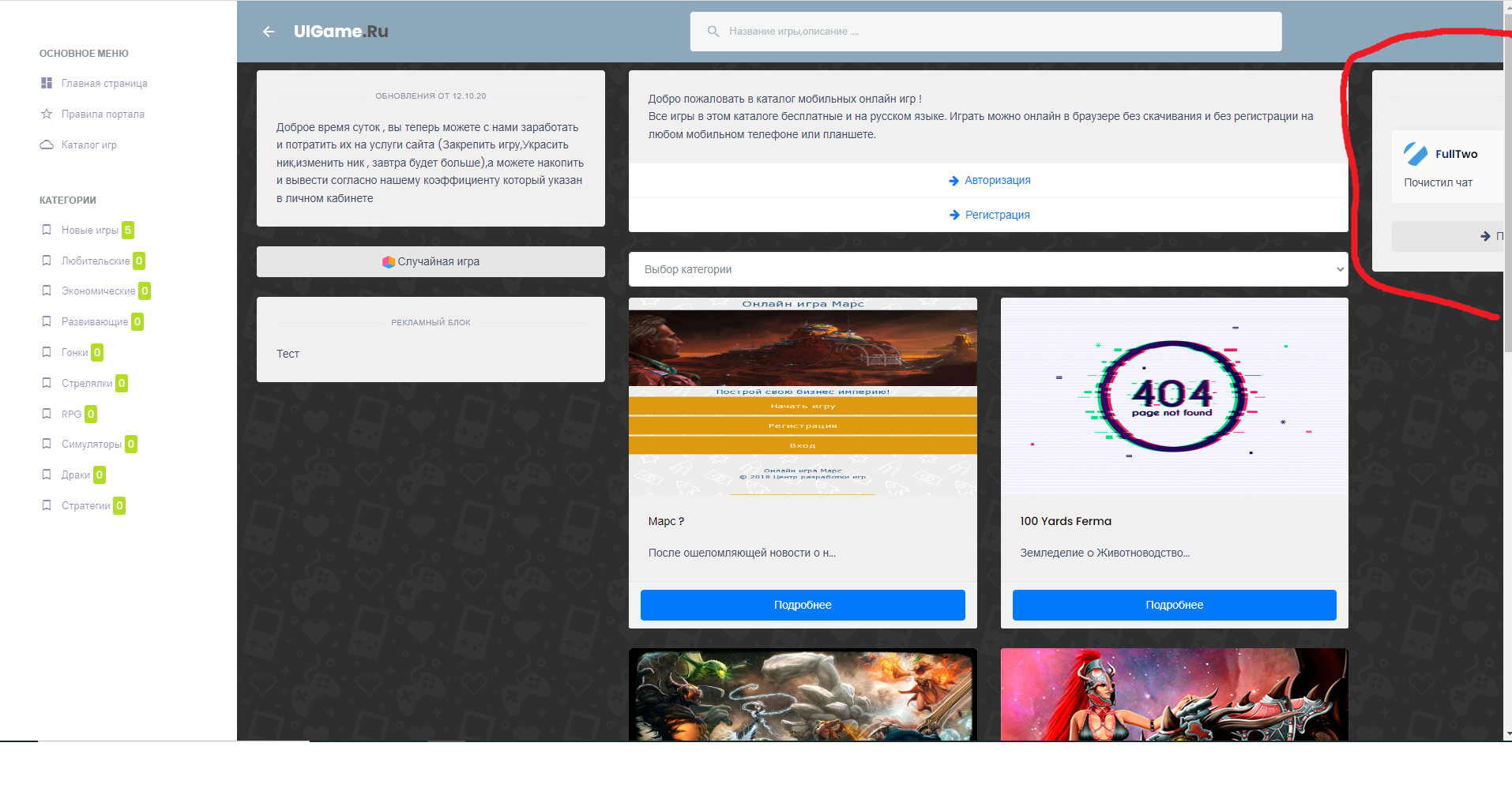This screenshot has height=799, width=1512.
Task: Expand the Выбор категории dropdown
Action: coord(987,269)
